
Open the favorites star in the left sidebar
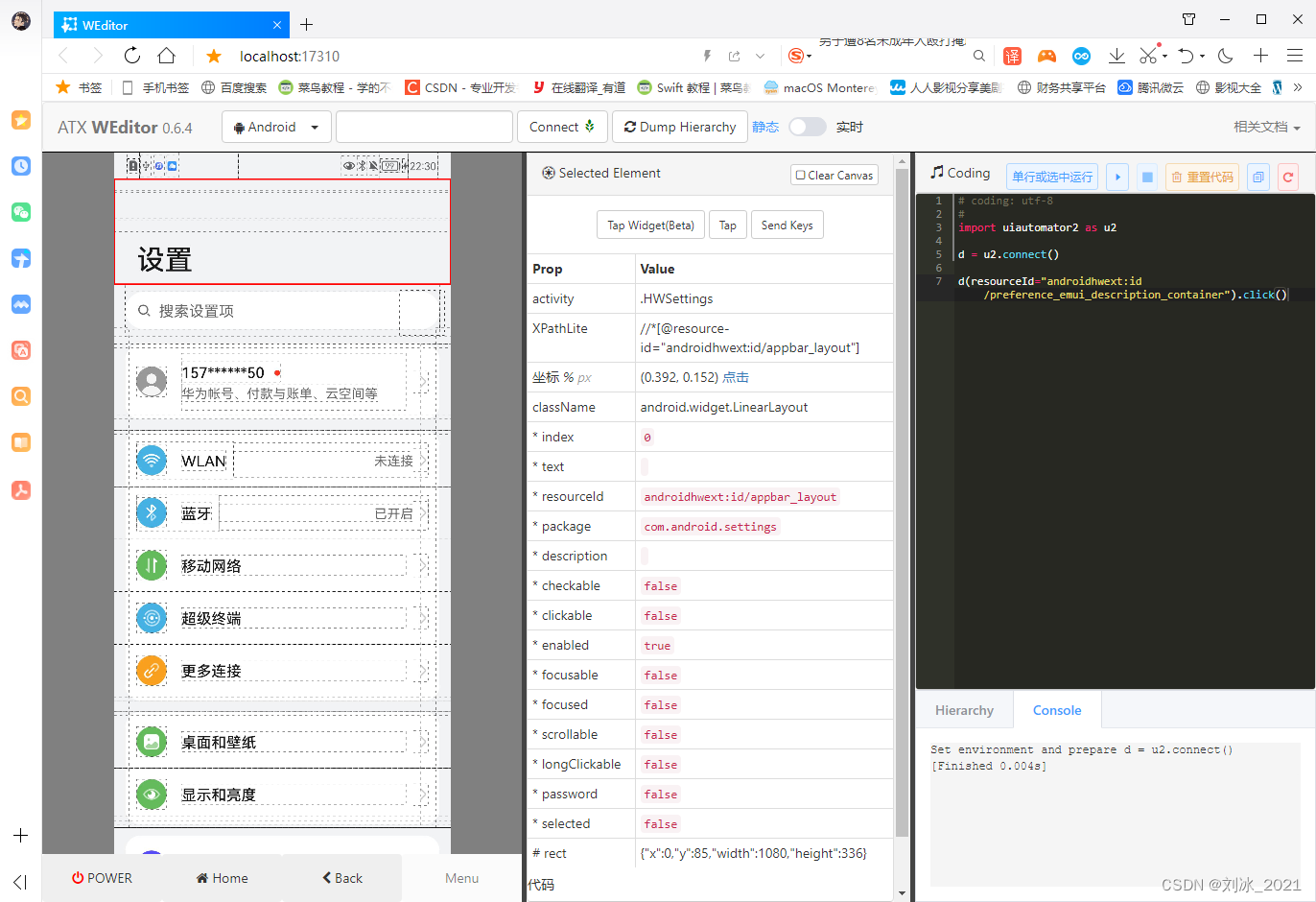(21, 120)
